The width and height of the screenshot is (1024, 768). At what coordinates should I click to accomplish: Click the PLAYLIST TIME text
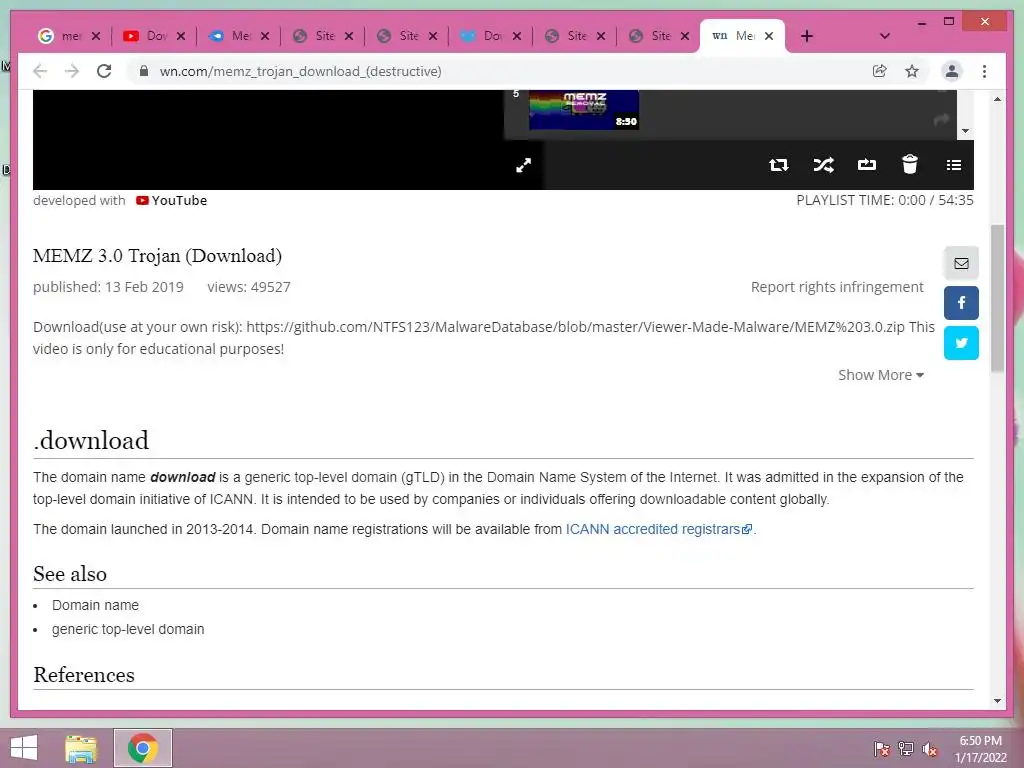click(x=885, y=200)
